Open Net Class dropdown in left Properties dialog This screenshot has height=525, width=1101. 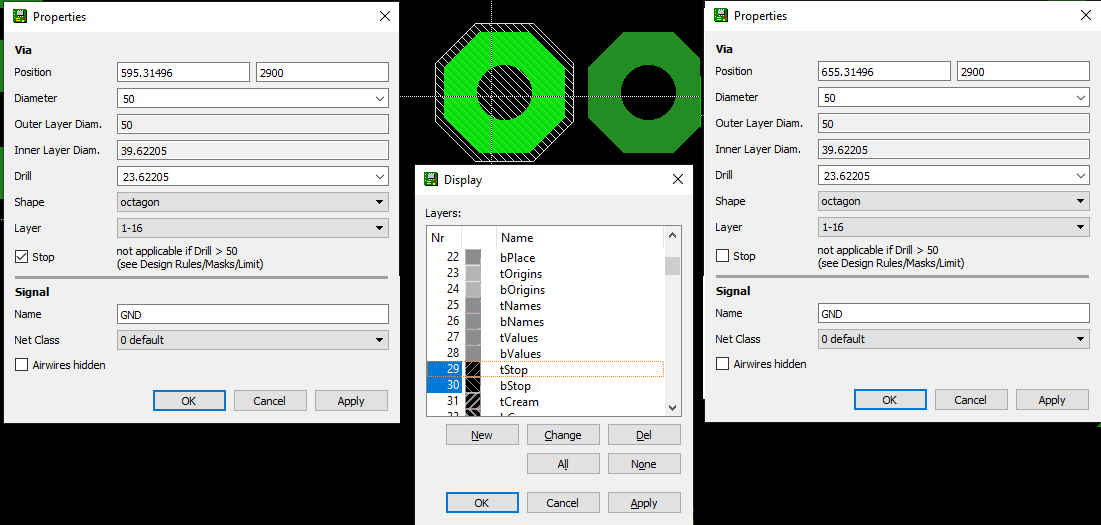coord(379,340)
